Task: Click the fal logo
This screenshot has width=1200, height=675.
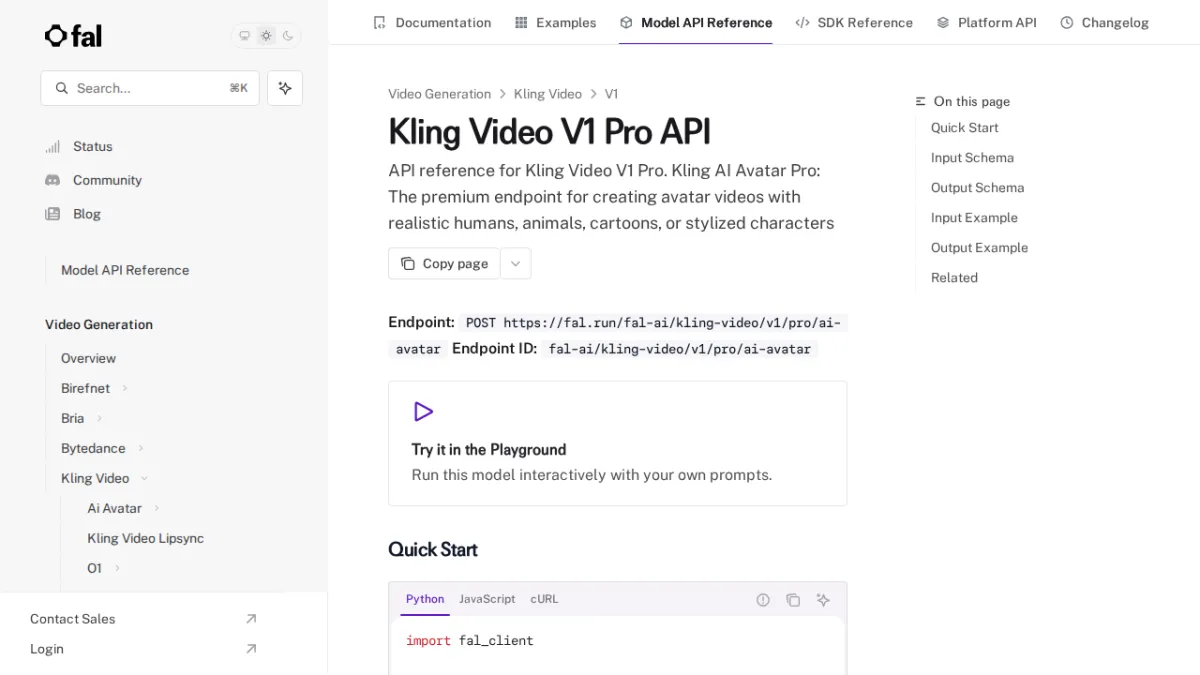Action: [x=73, y=36]
